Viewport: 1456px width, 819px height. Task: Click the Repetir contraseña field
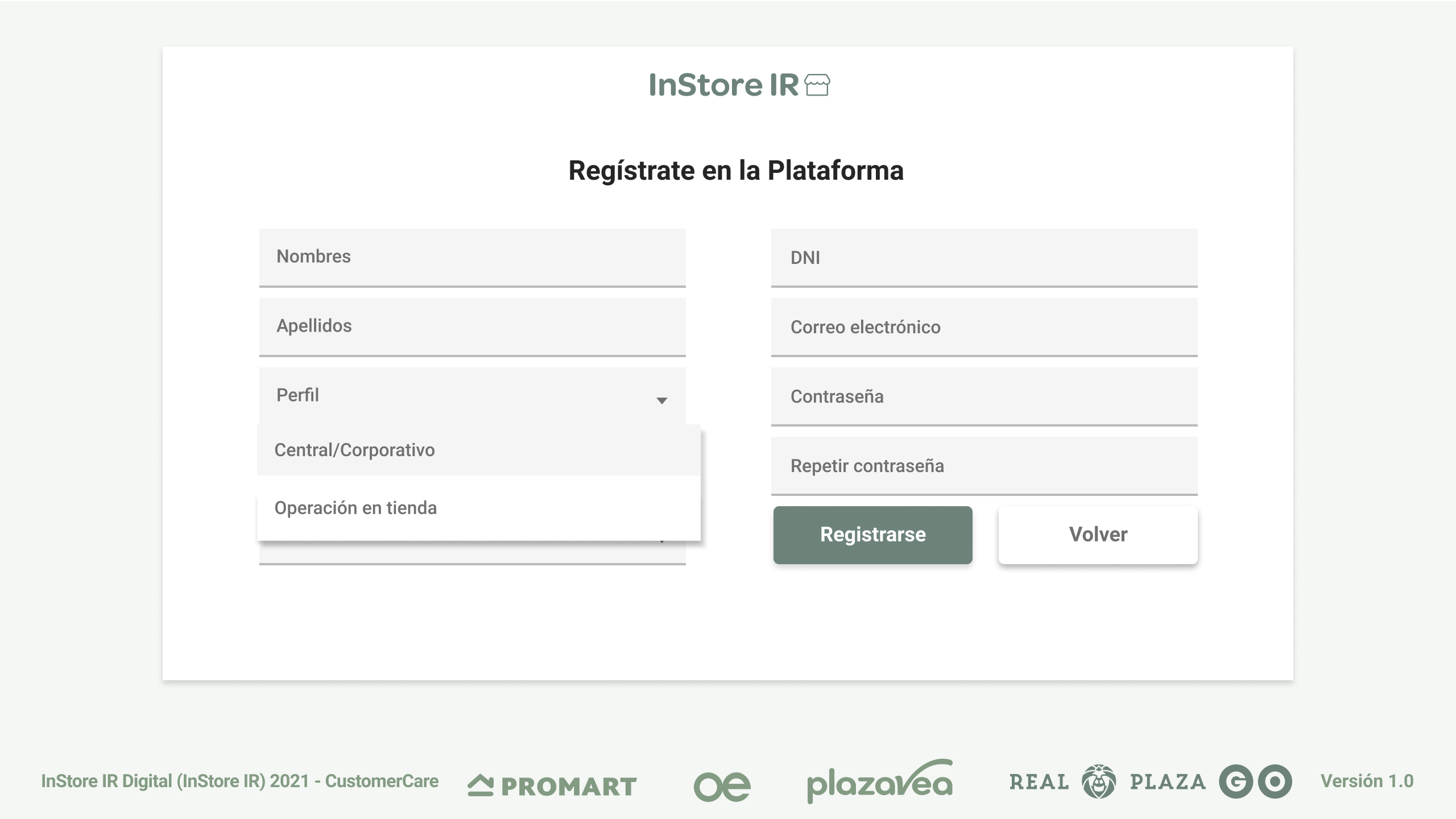(984, 466)
